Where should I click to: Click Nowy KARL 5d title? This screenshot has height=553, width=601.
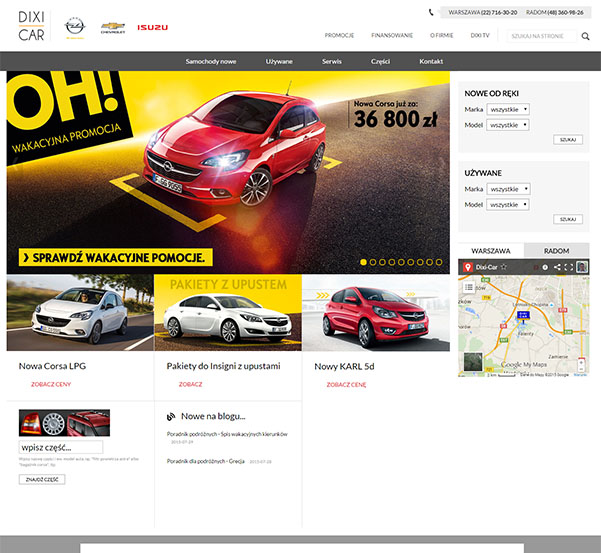pyautogui.click(x=344, y=366)
